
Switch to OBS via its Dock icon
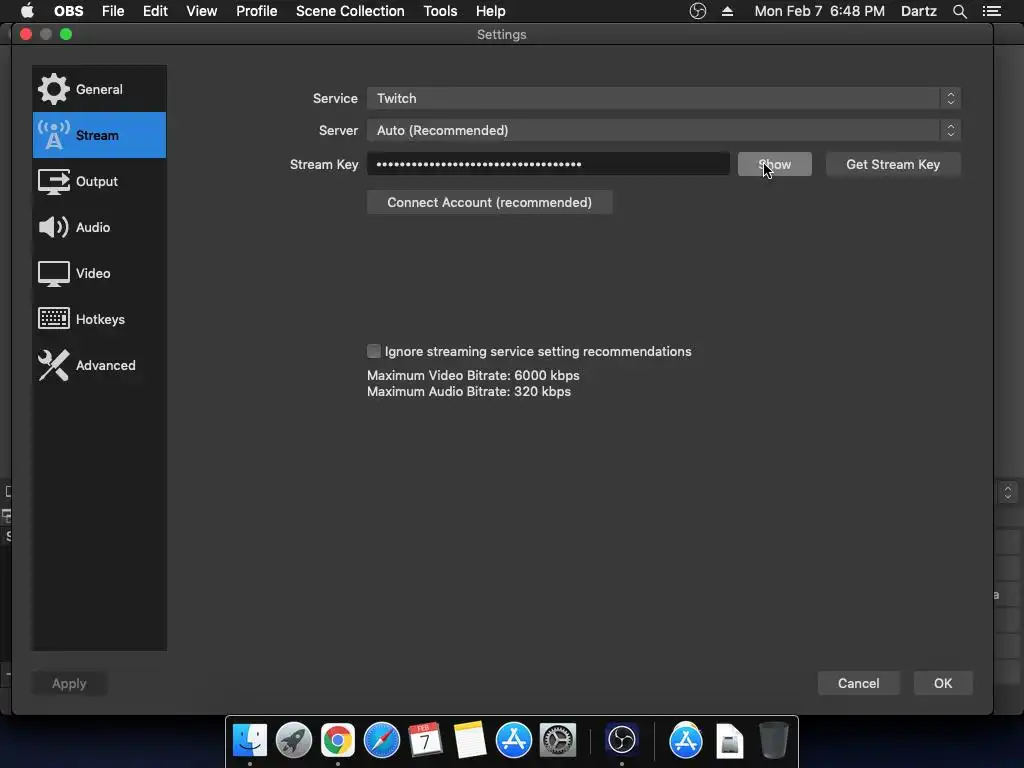pyautogui.click(x=622, y=741)
